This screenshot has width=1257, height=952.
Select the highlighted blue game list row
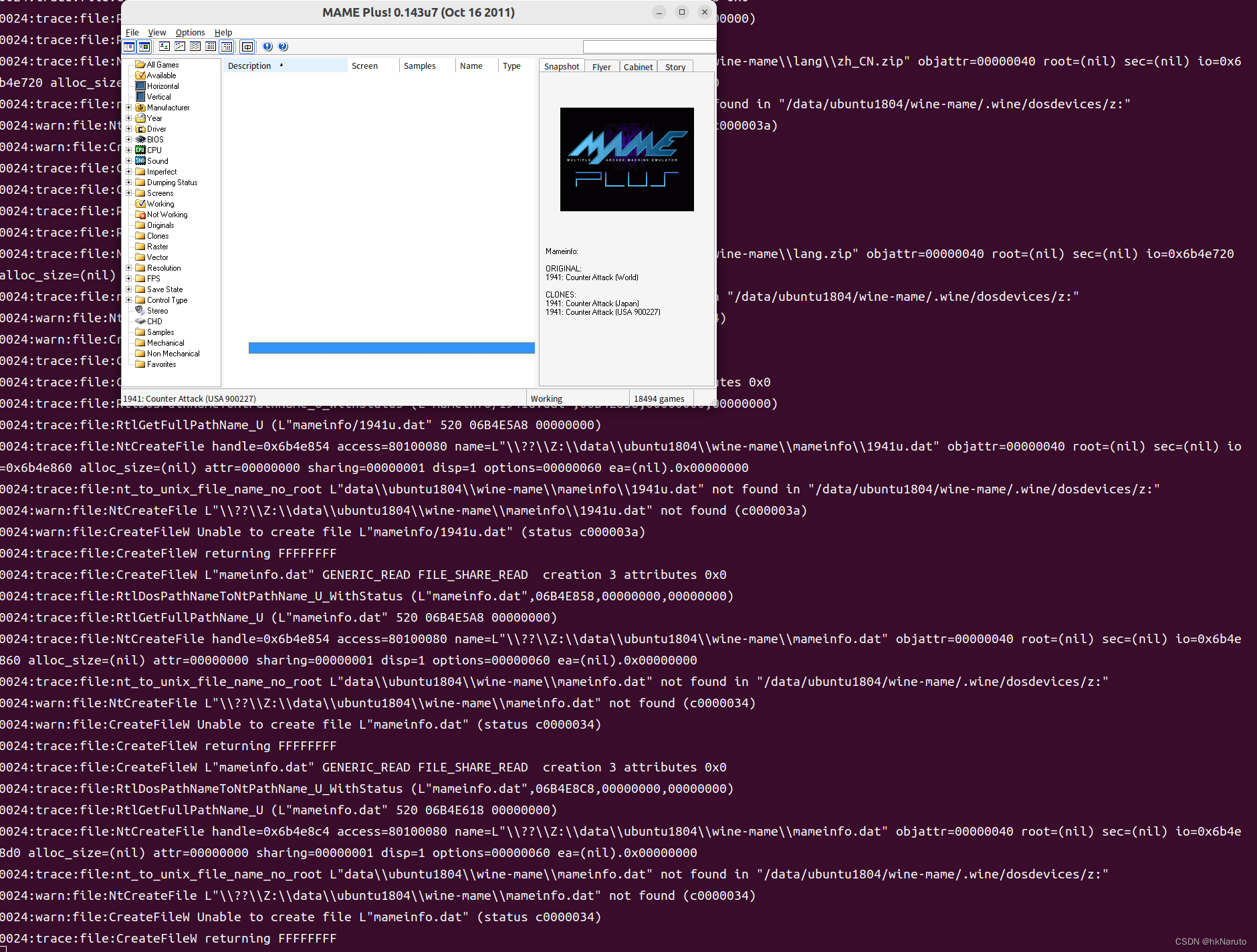(x=392, y=348)
